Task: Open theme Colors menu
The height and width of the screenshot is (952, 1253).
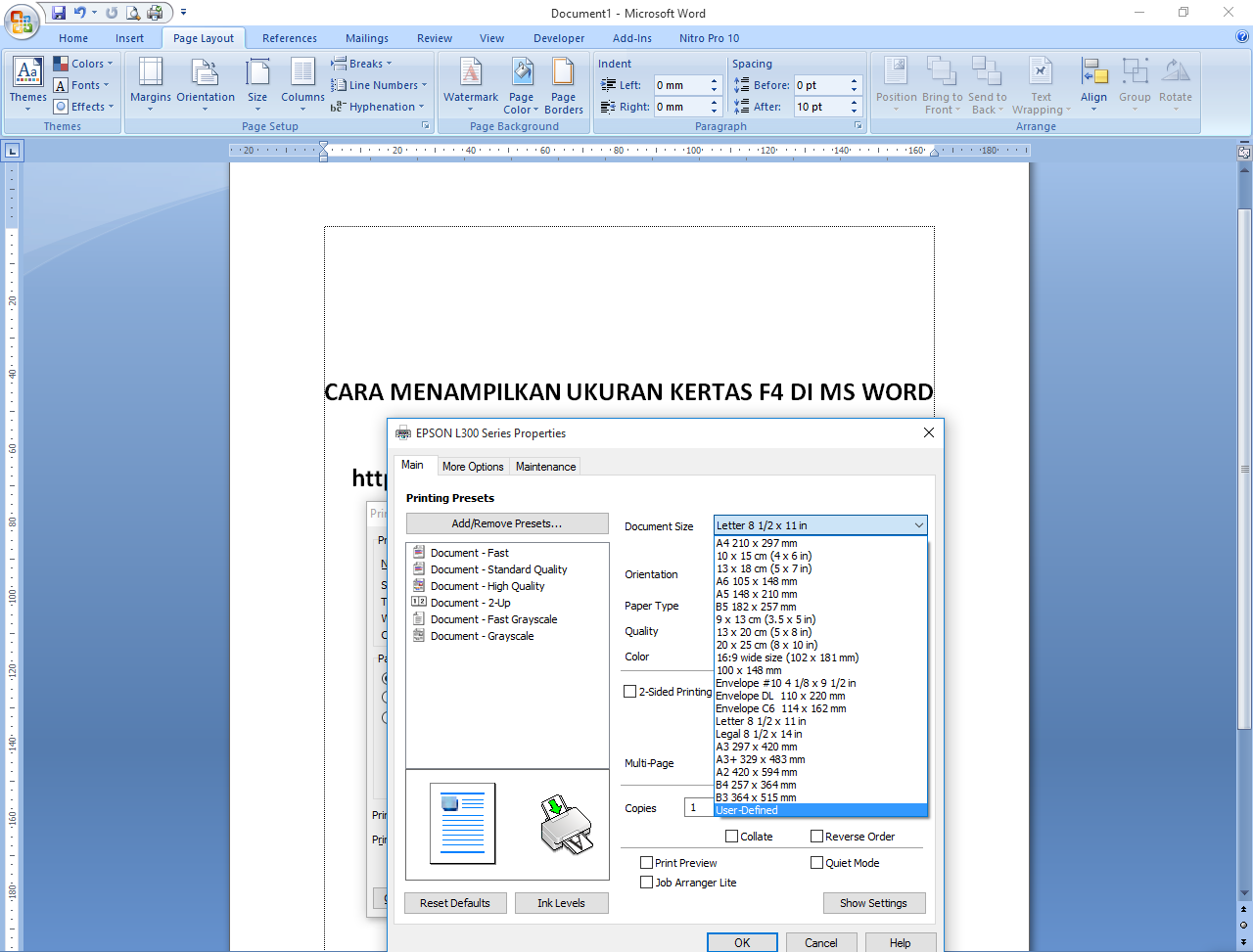Action: [83, 64]
